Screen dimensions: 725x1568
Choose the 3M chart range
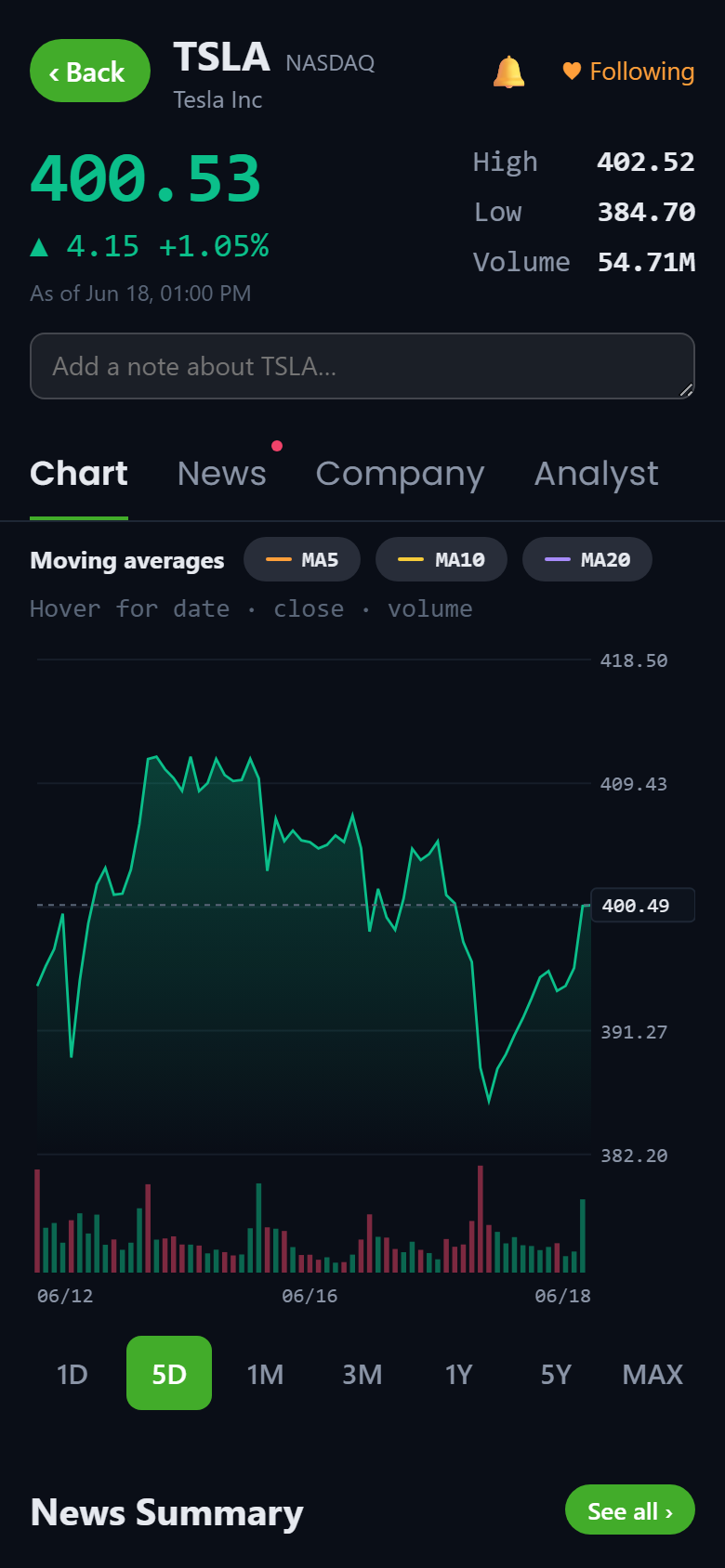click(362, 1373)
